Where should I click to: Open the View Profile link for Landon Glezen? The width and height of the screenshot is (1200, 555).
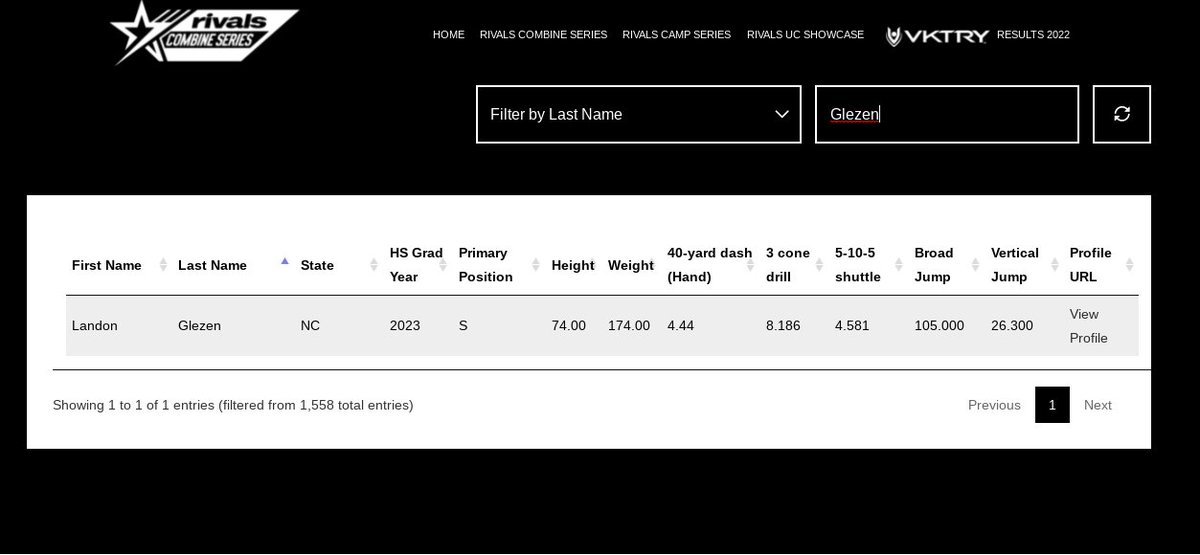1088,326
